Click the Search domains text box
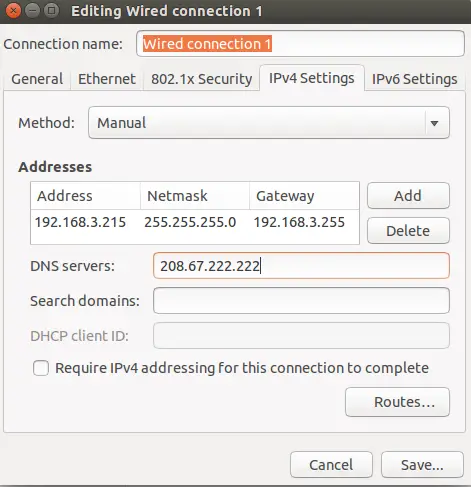Viewport: 471px width, 487px height. (x=301, y=301)
